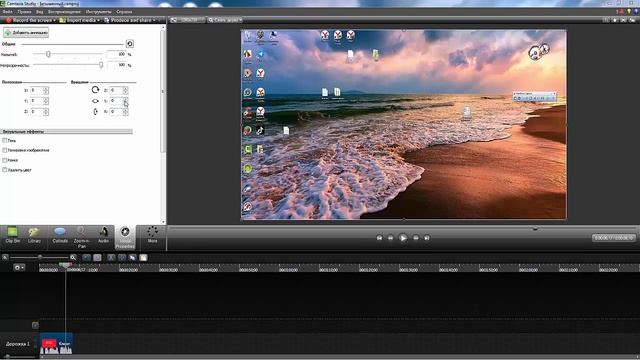Screen dimensions: 640x360
Task: Expand the Record the screen dropdown arrow
Action: [54, 20]
